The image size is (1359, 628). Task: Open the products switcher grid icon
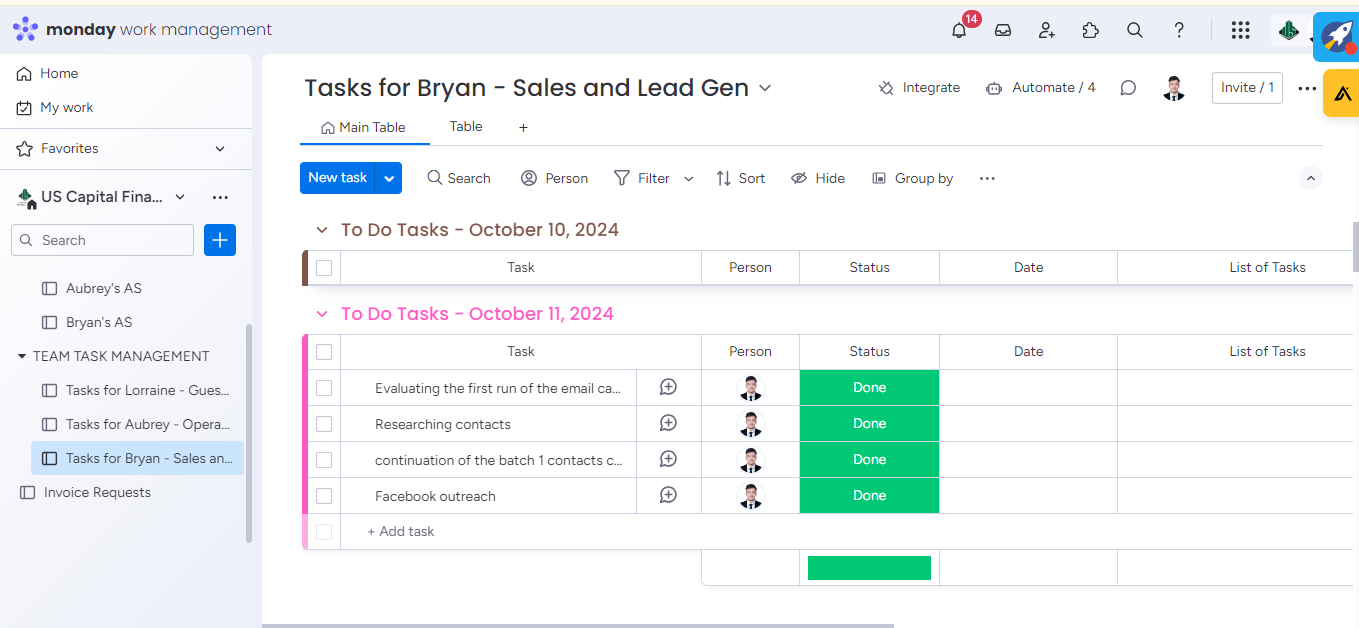(x=1240, y=30)
